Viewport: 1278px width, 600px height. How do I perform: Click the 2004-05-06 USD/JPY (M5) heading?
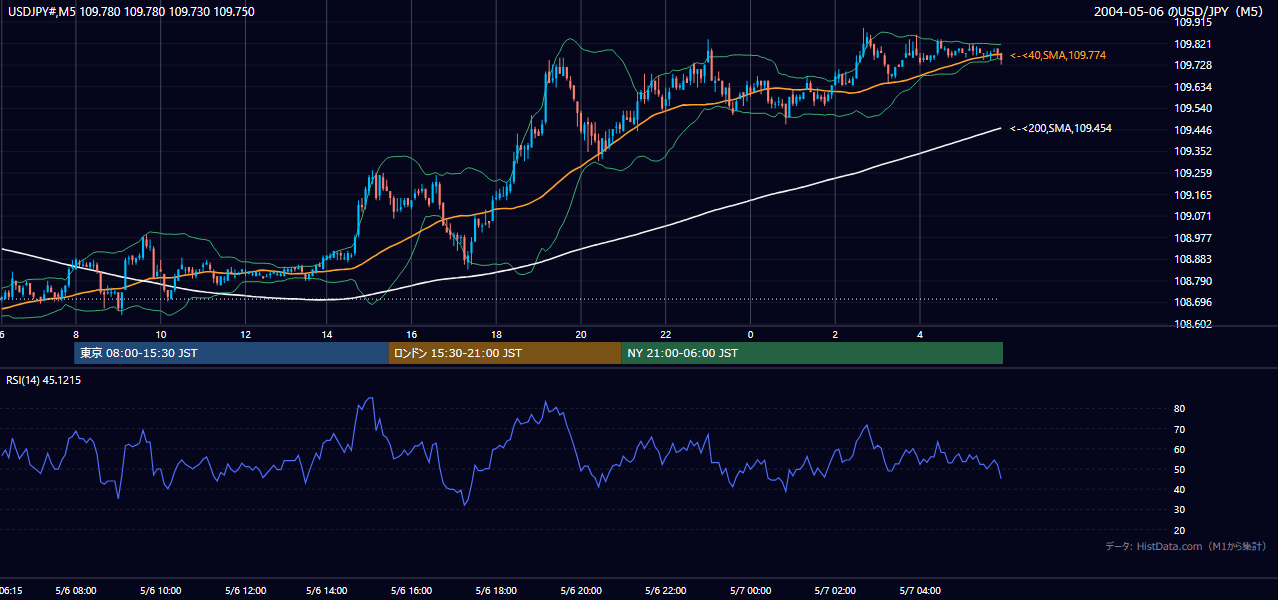click(1181, 11)
